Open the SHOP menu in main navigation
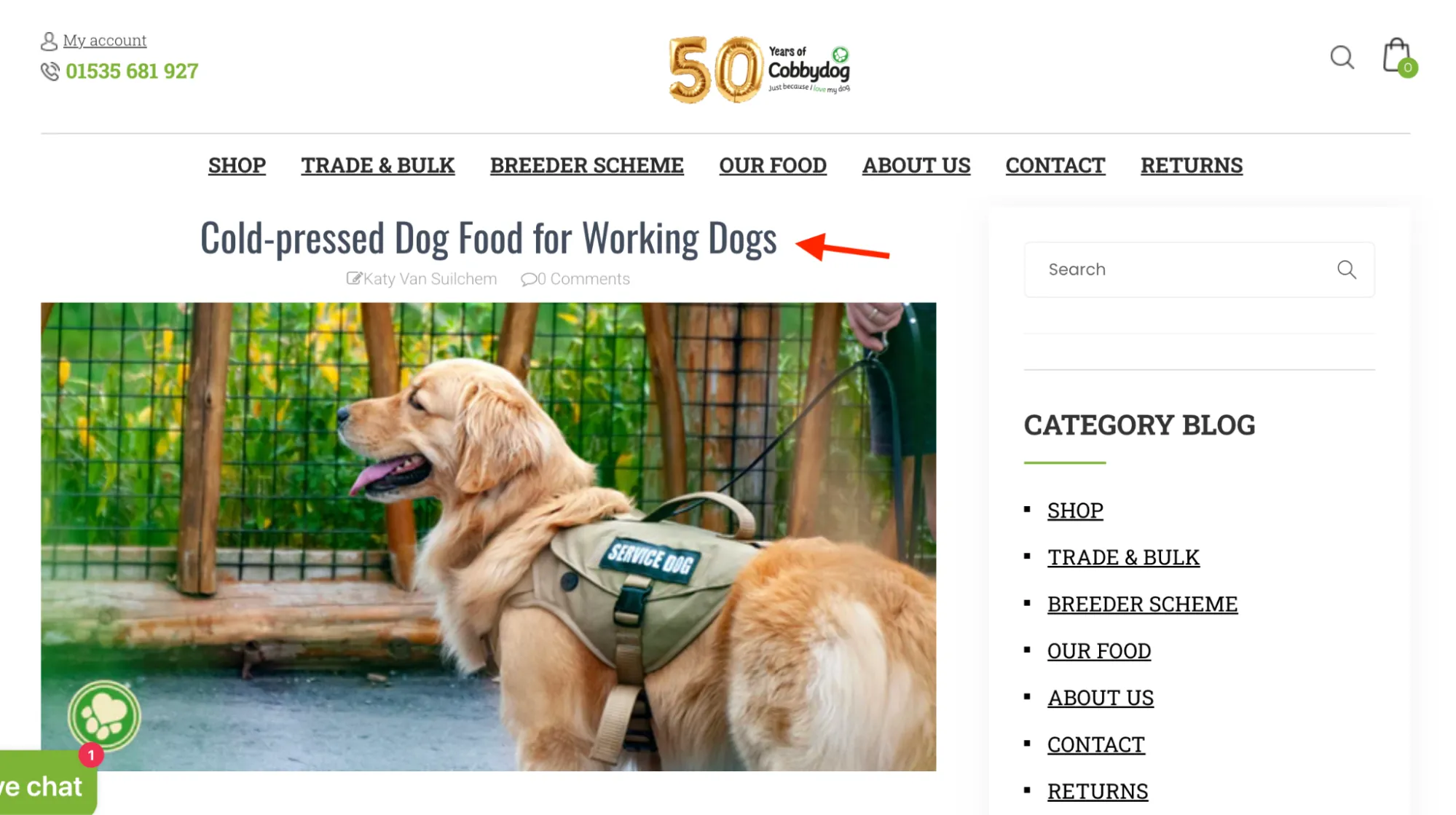The image size is (1456, 815). [237, 165]
